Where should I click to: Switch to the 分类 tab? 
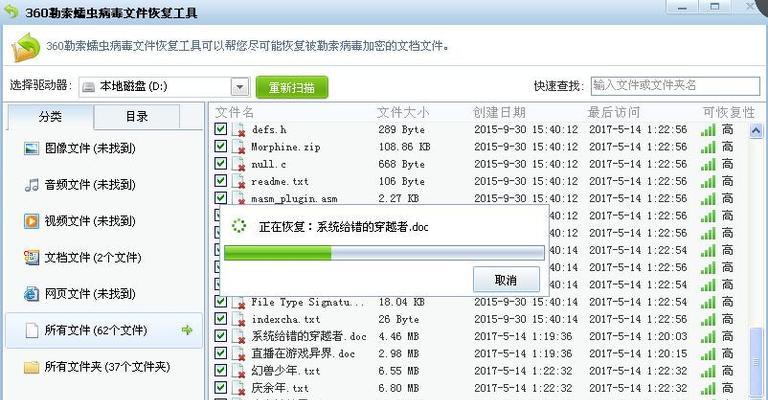[50, 117]
